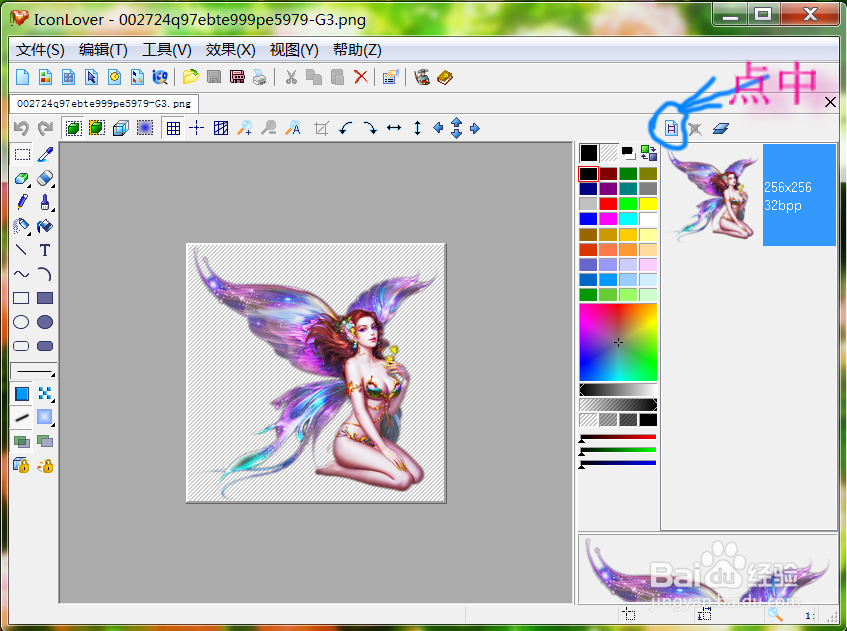Viewport: 847px width, 631px height.
Task: Select the outlined rectangle tool
Action: point(21,298)
